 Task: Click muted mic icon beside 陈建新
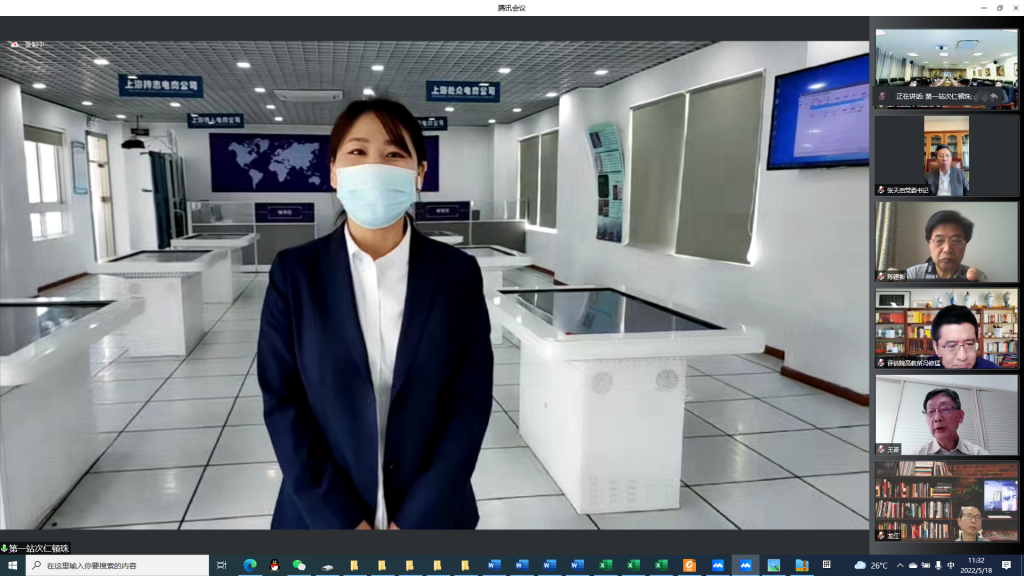tap(881, 276)
